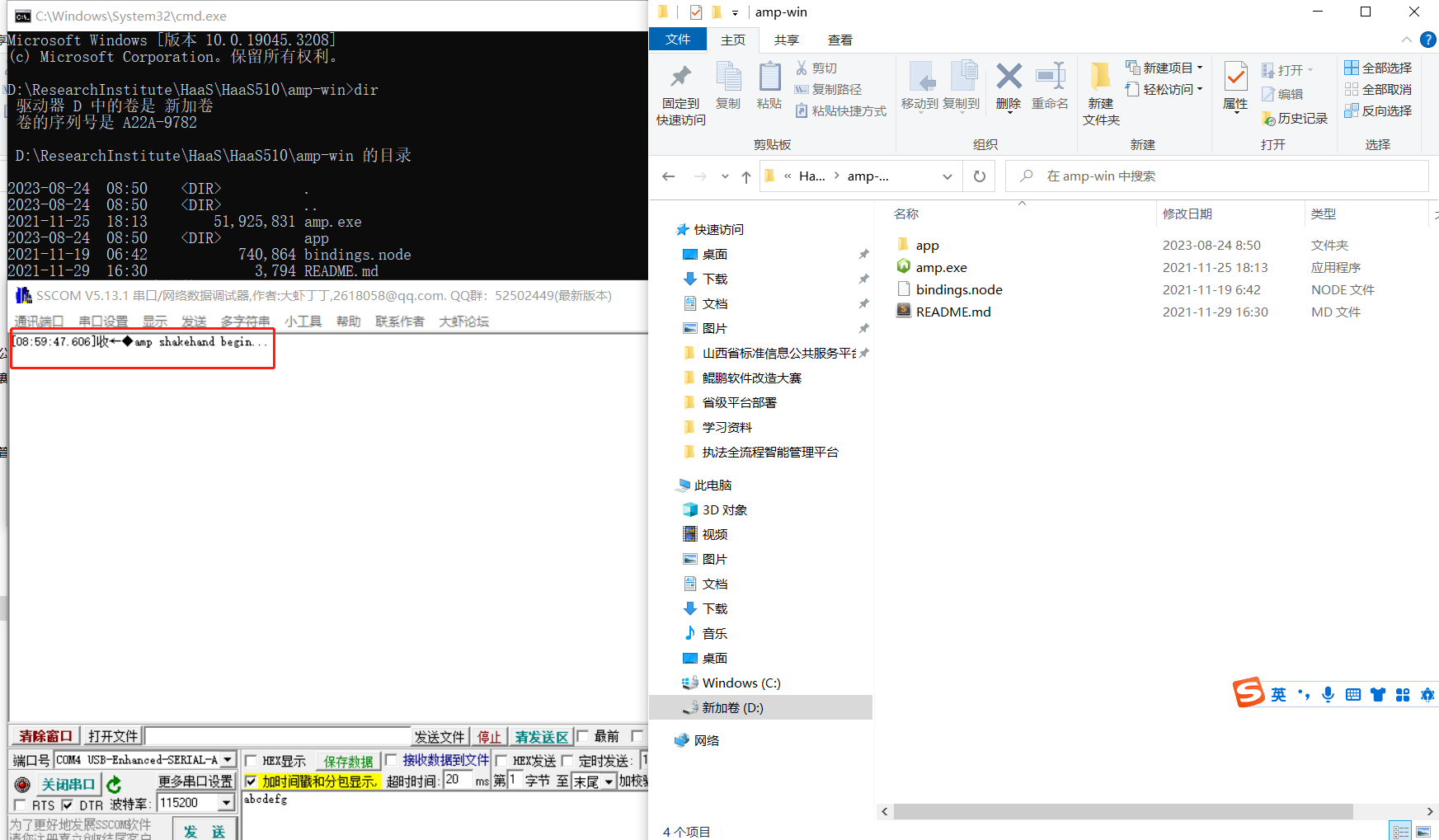Viewport: 1439px width, 840px height.
Task: Open the COM4 port number dropdown
Action: (228, 760)
